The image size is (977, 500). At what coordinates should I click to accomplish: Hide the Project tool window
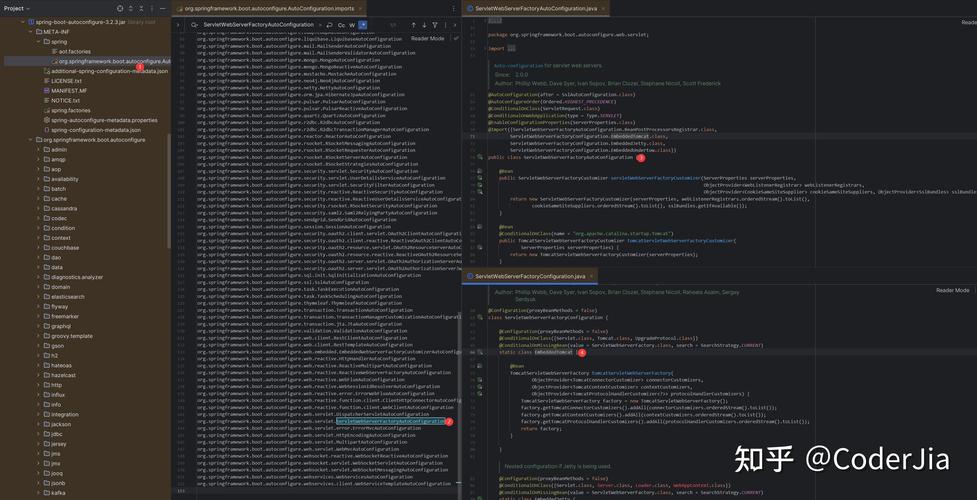tap(163, 9)
